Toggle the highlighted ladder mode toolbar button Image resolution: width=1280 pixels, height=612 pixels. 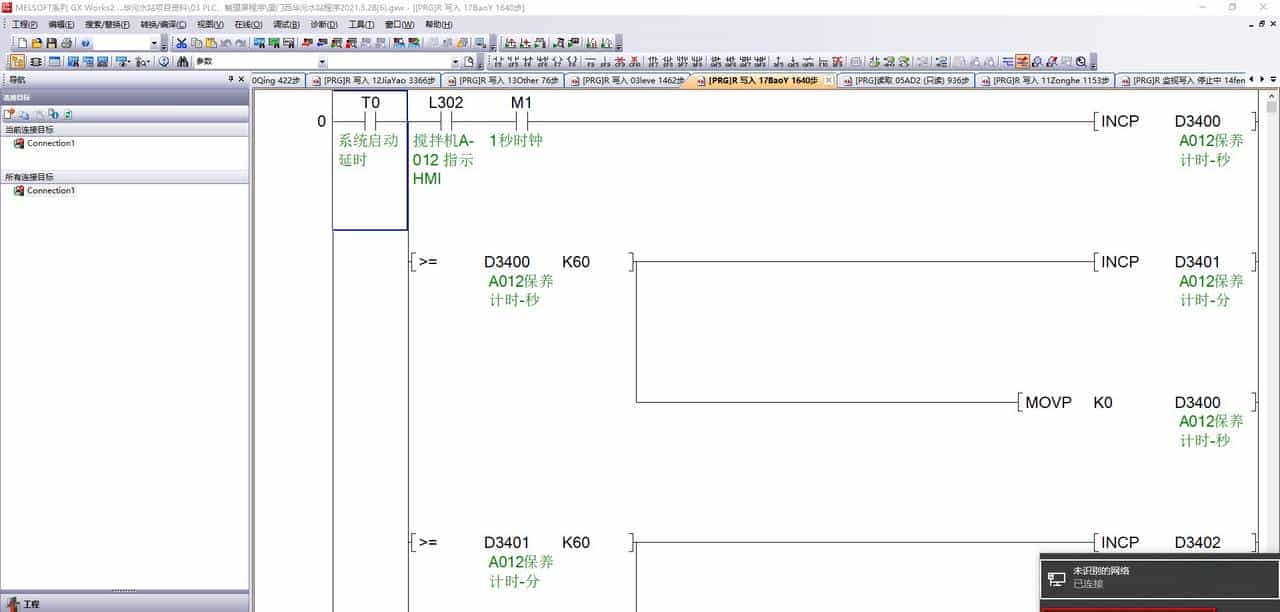coord(1022,62)
